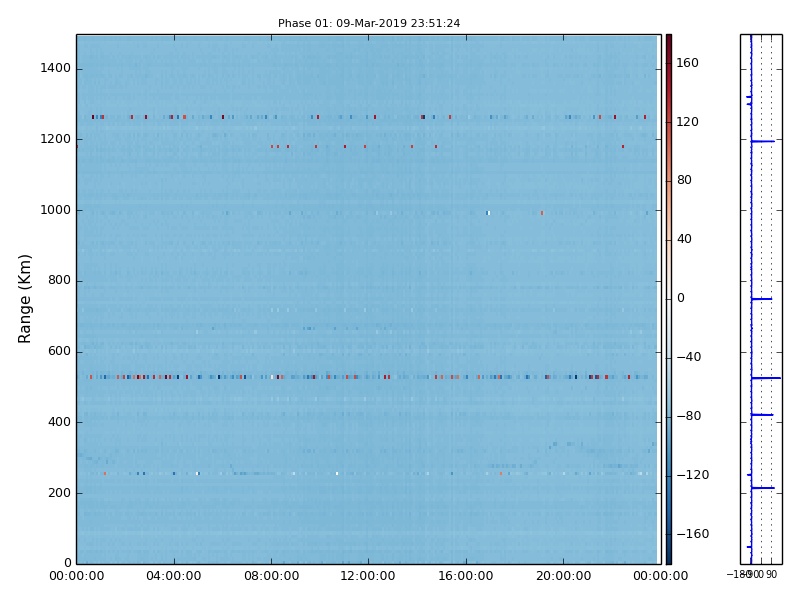The height and width of the screenshot is (600, 800).
Task: Click the side profile spike near range 215
Action: click(x=763, y=488)
